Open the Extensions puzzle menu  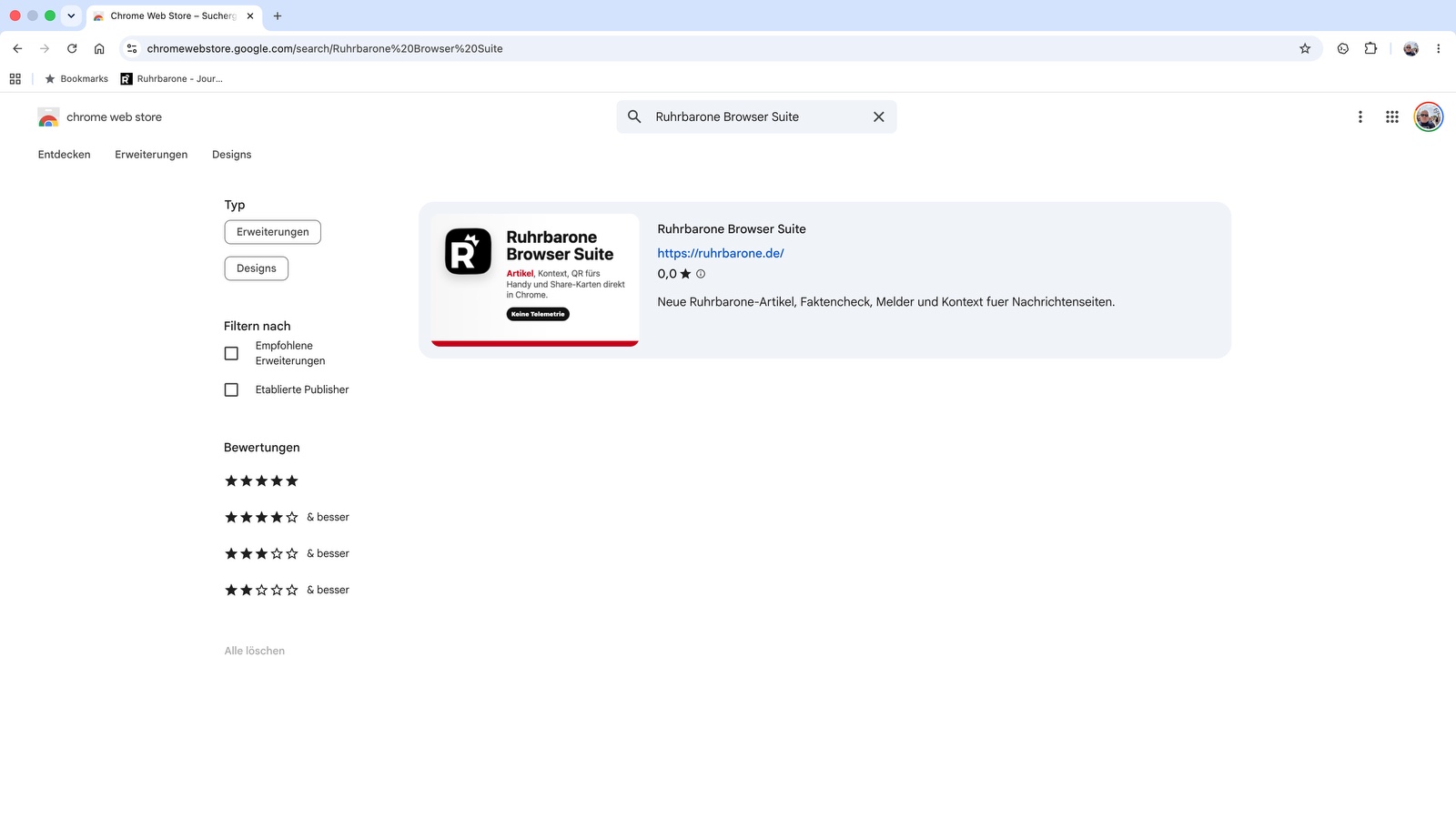(1370, 48)
